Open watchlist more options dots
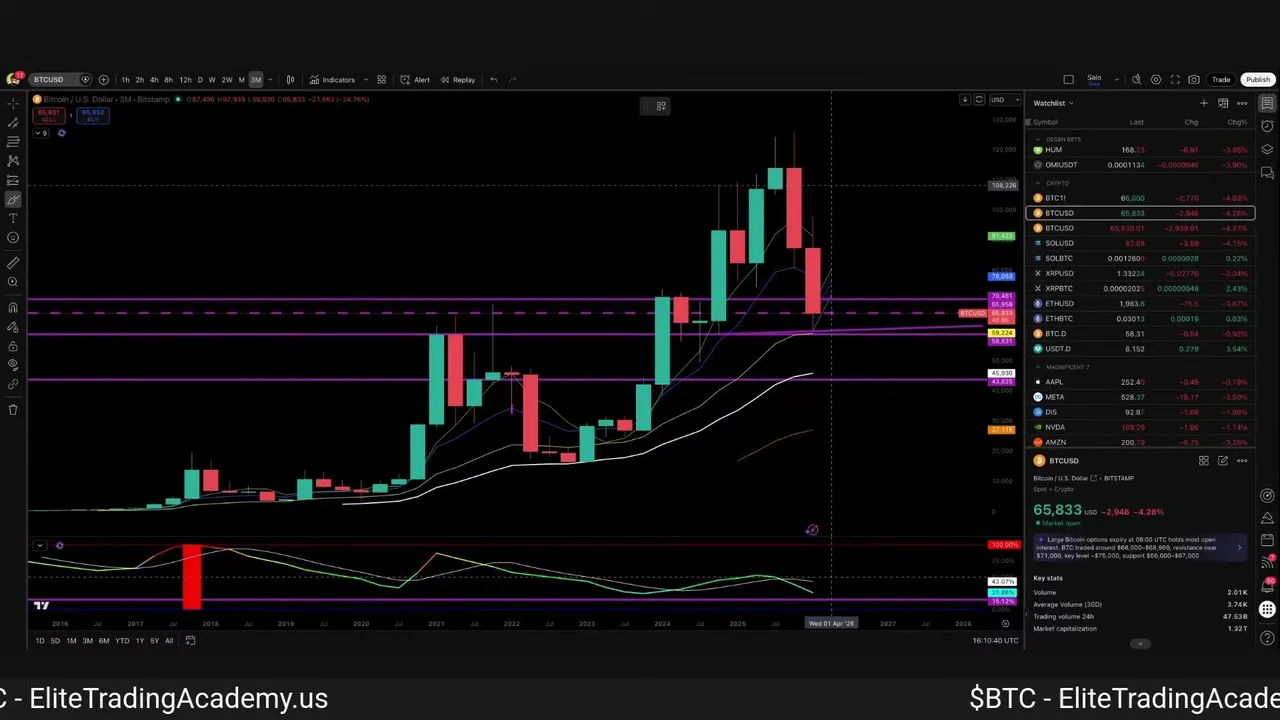Image resolution: width=1280 pixels, height=720 pixels. click(x=1242, y=103)
